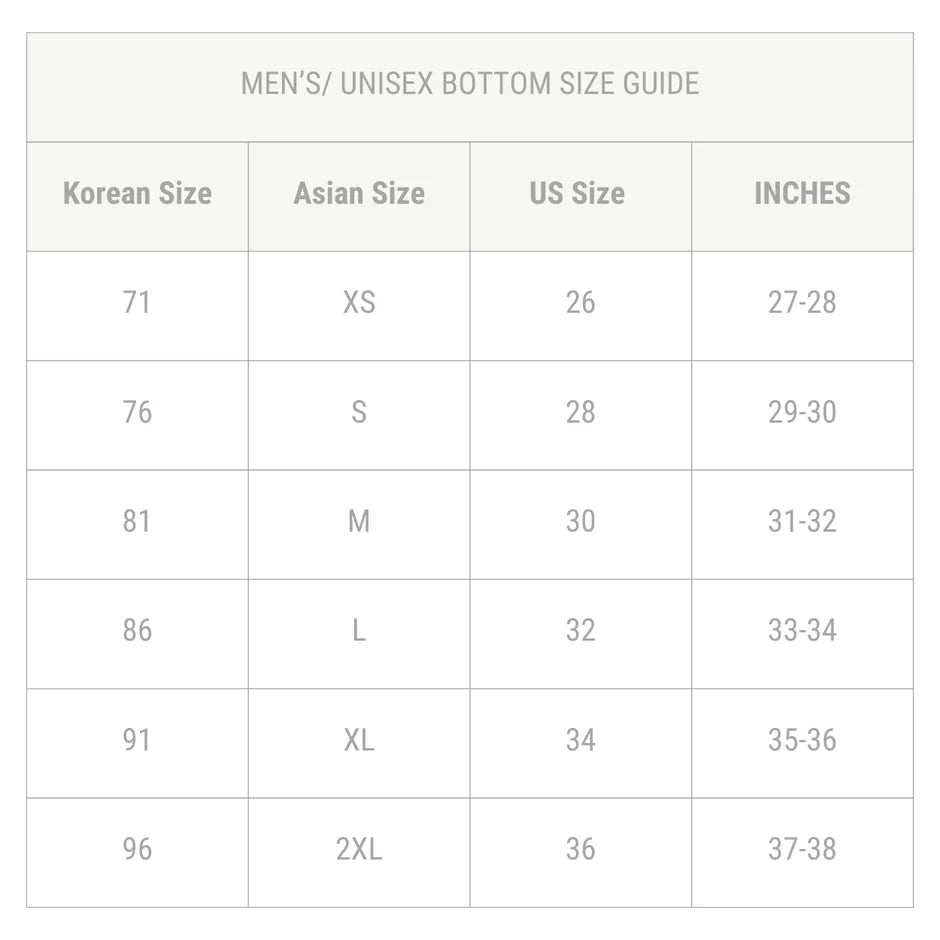940x940 pixels.
Task: Click the 2XL Asian size cell
Action: tap(359, 849)
